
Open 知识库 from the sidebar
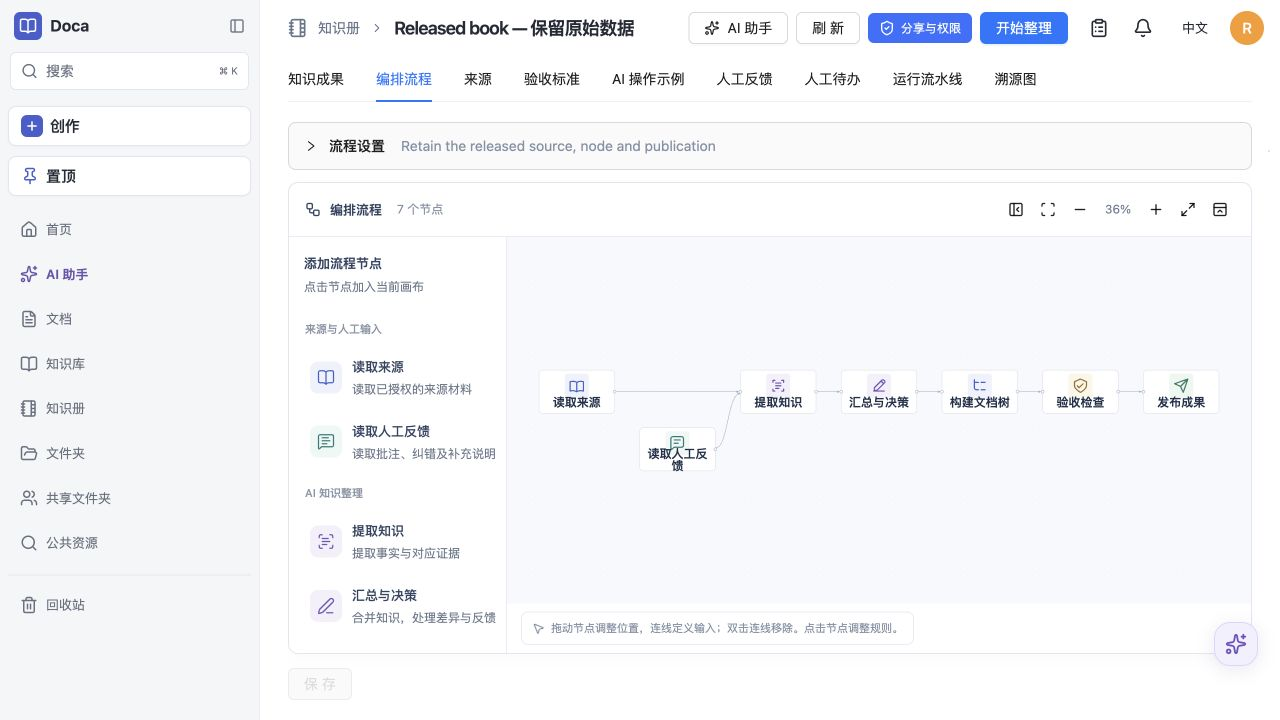click(129, 364)
